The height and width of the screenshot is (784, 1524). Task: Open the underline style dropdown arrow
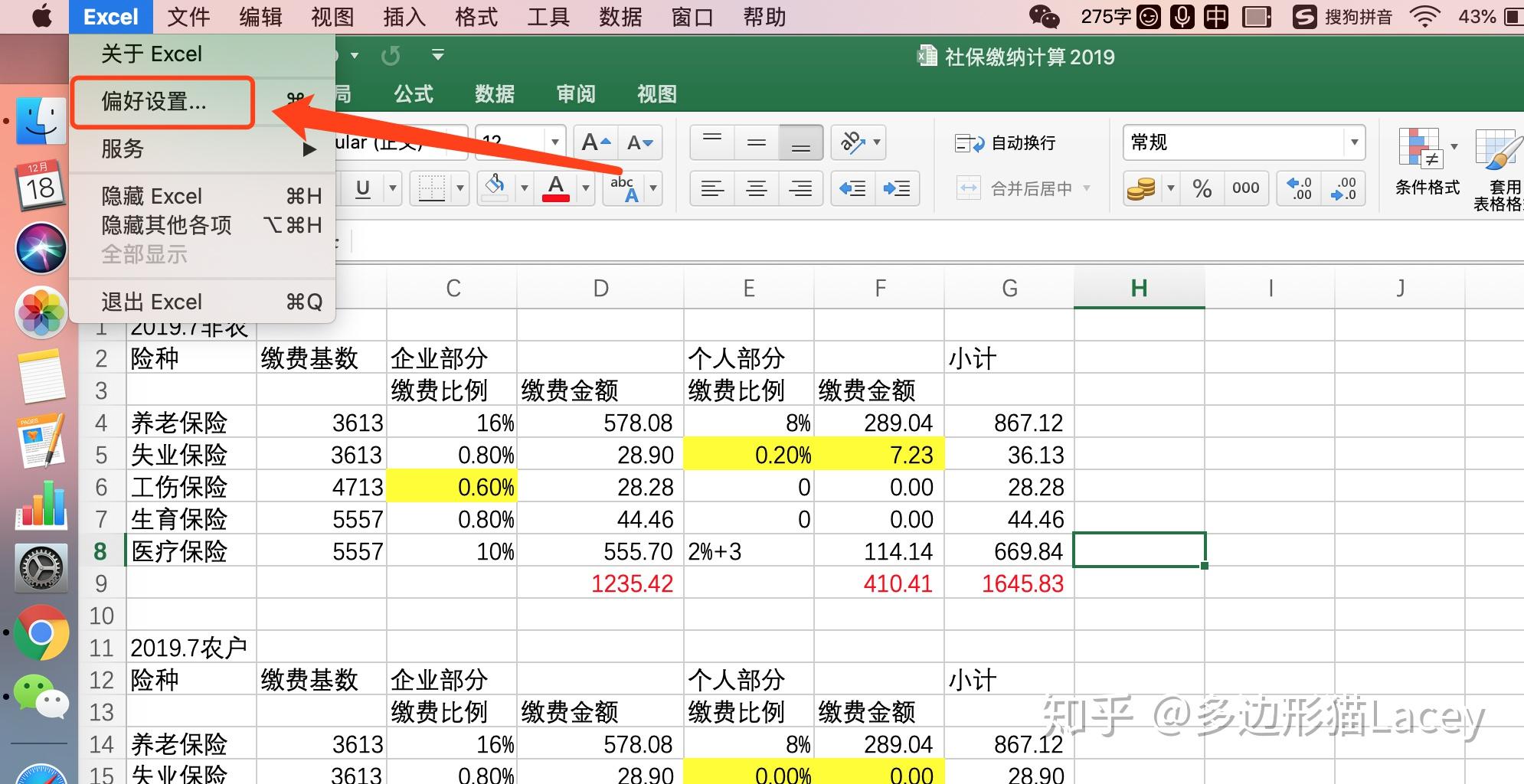coord(392,188)
